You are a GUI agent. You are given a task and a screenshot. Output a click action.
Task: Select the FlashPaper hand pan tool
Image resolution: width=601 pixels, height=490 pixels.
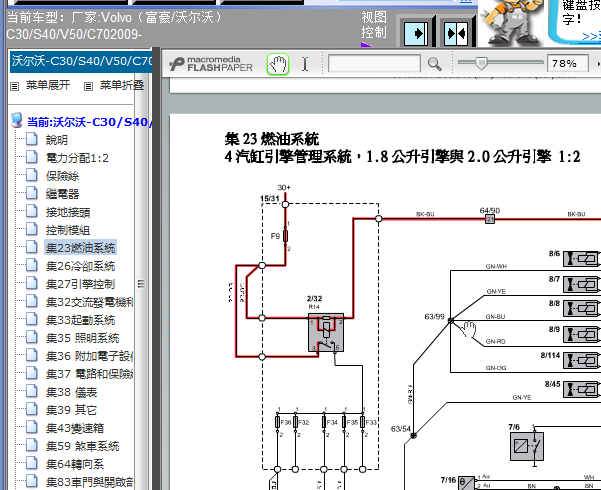click(278, 64)
